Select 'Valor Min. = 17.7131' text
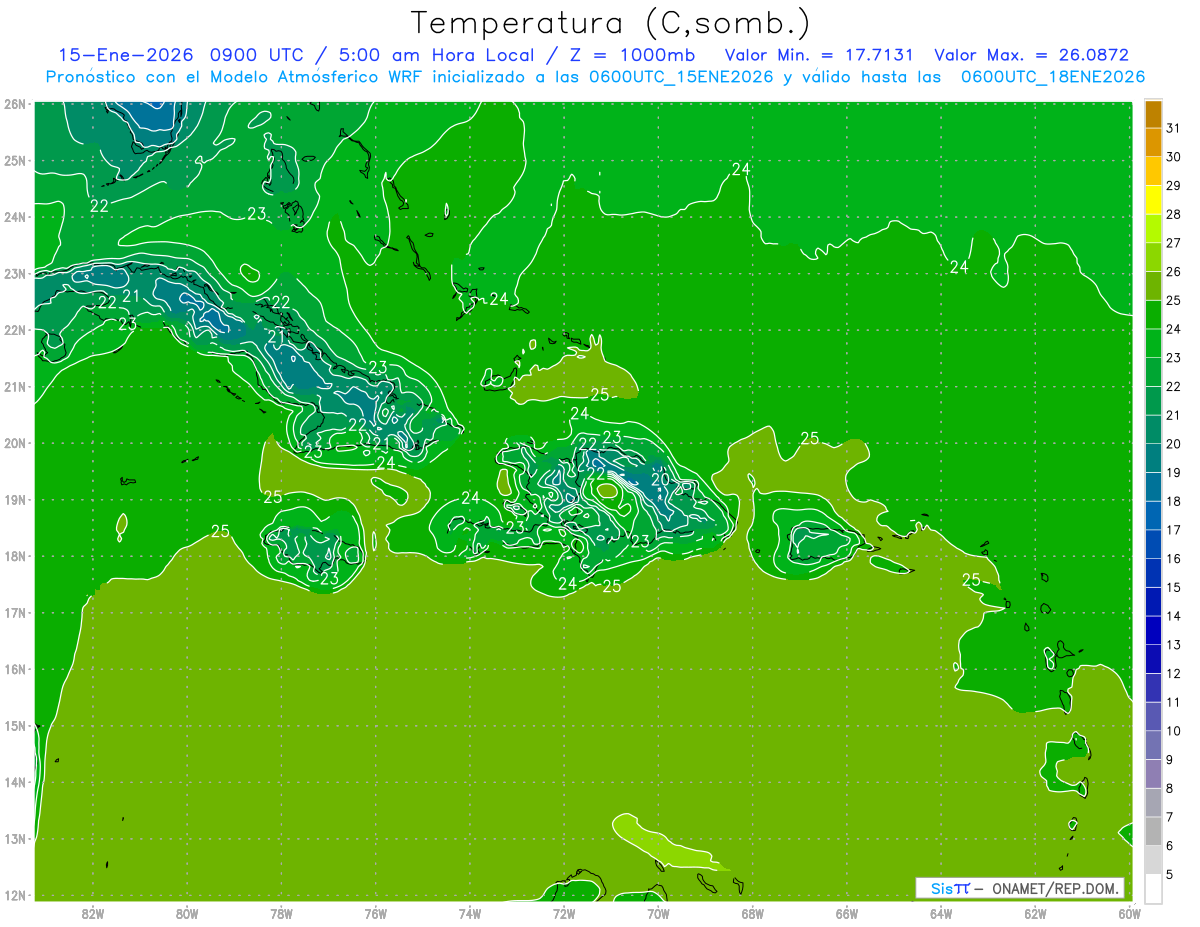The width and height of the screenshot is (1200, 927). tap(821, 56)
